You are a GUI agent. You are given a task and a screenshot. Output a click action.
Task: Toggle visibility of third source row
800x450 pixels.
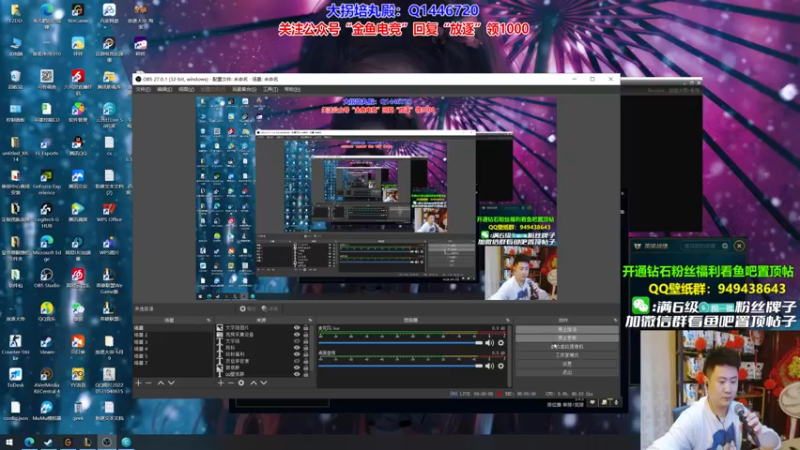[297, 341]
